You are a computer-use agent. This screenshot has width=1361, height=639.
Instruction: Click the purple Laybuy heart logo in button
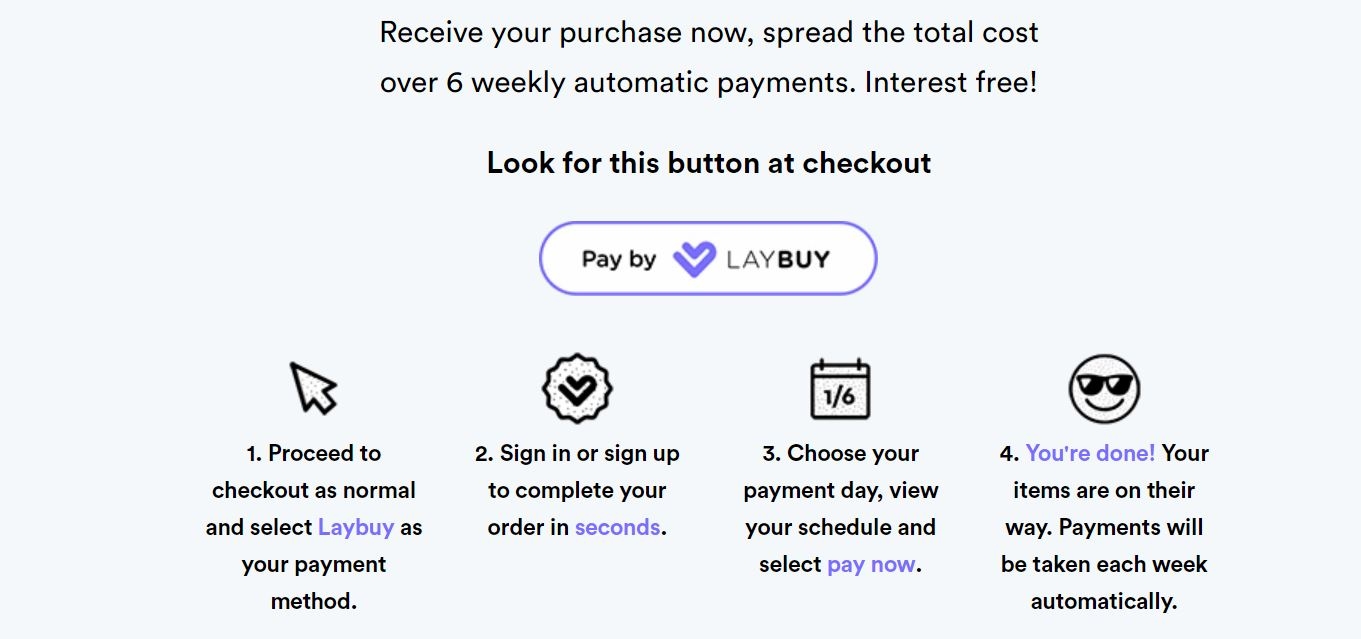694,259
